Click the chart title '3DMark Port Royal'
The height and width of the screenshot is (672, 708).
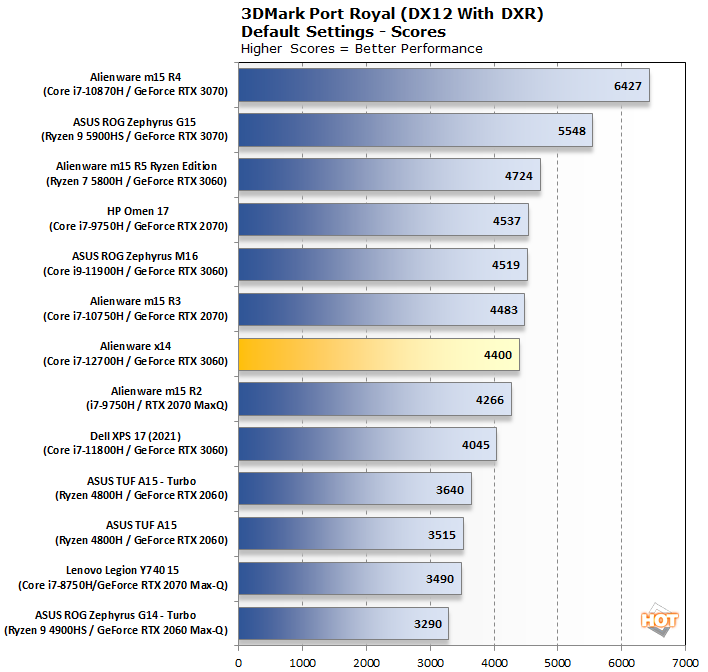click(318, 14)
